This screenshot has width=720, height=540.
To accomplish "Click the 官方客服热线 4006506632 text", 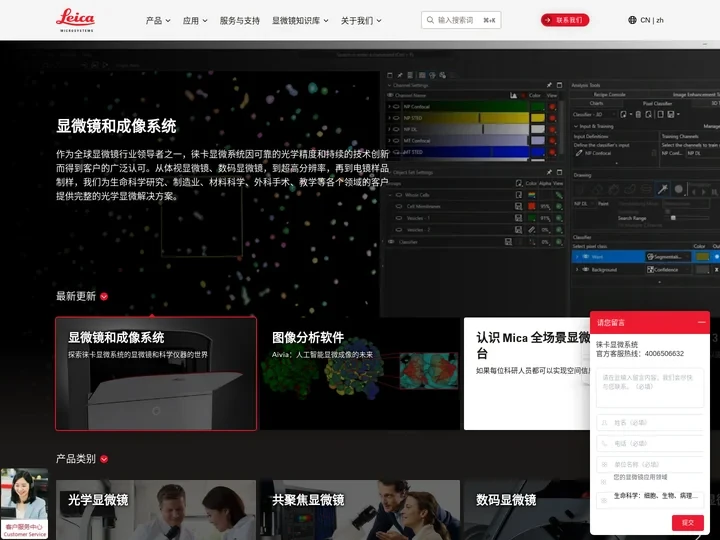I will [640, 354].
